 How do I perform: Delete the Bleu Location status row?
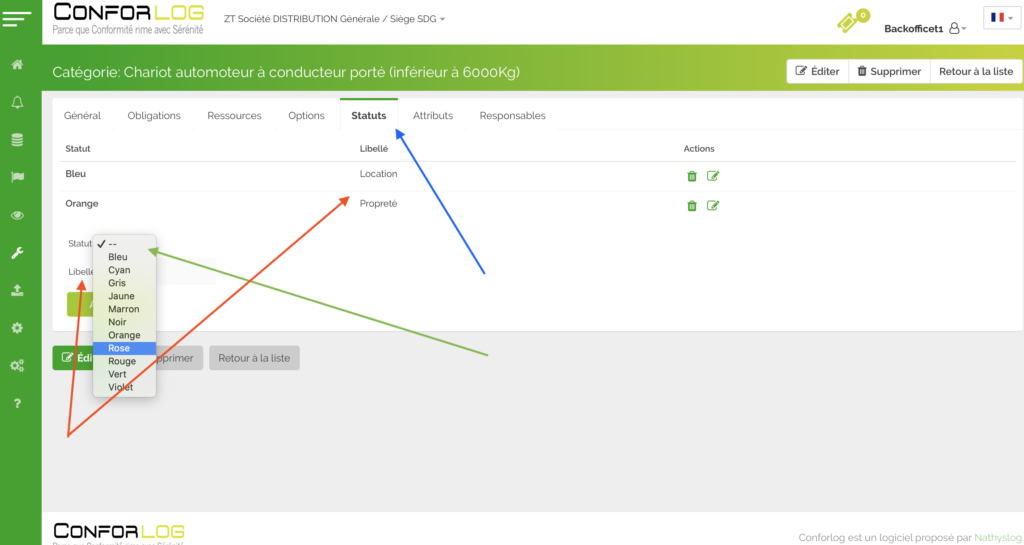pyautogui.click(x=691, y=176)
